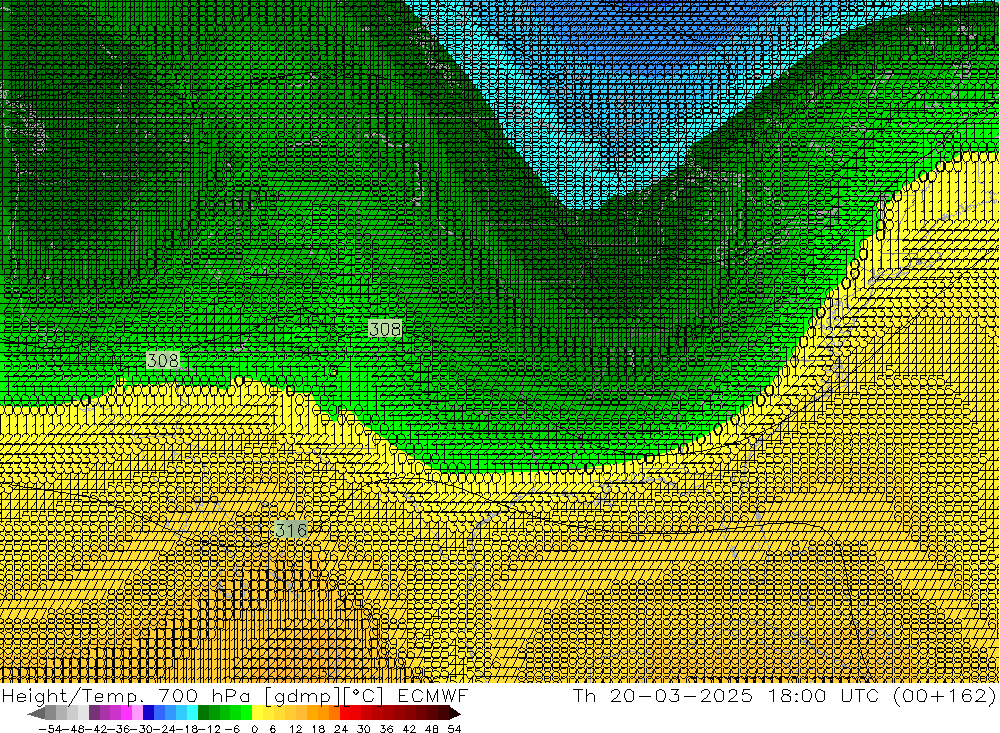Click the 0 value on the temperature legend
This screenshot has width=1000, height=733.
click(x=254, y=729)
